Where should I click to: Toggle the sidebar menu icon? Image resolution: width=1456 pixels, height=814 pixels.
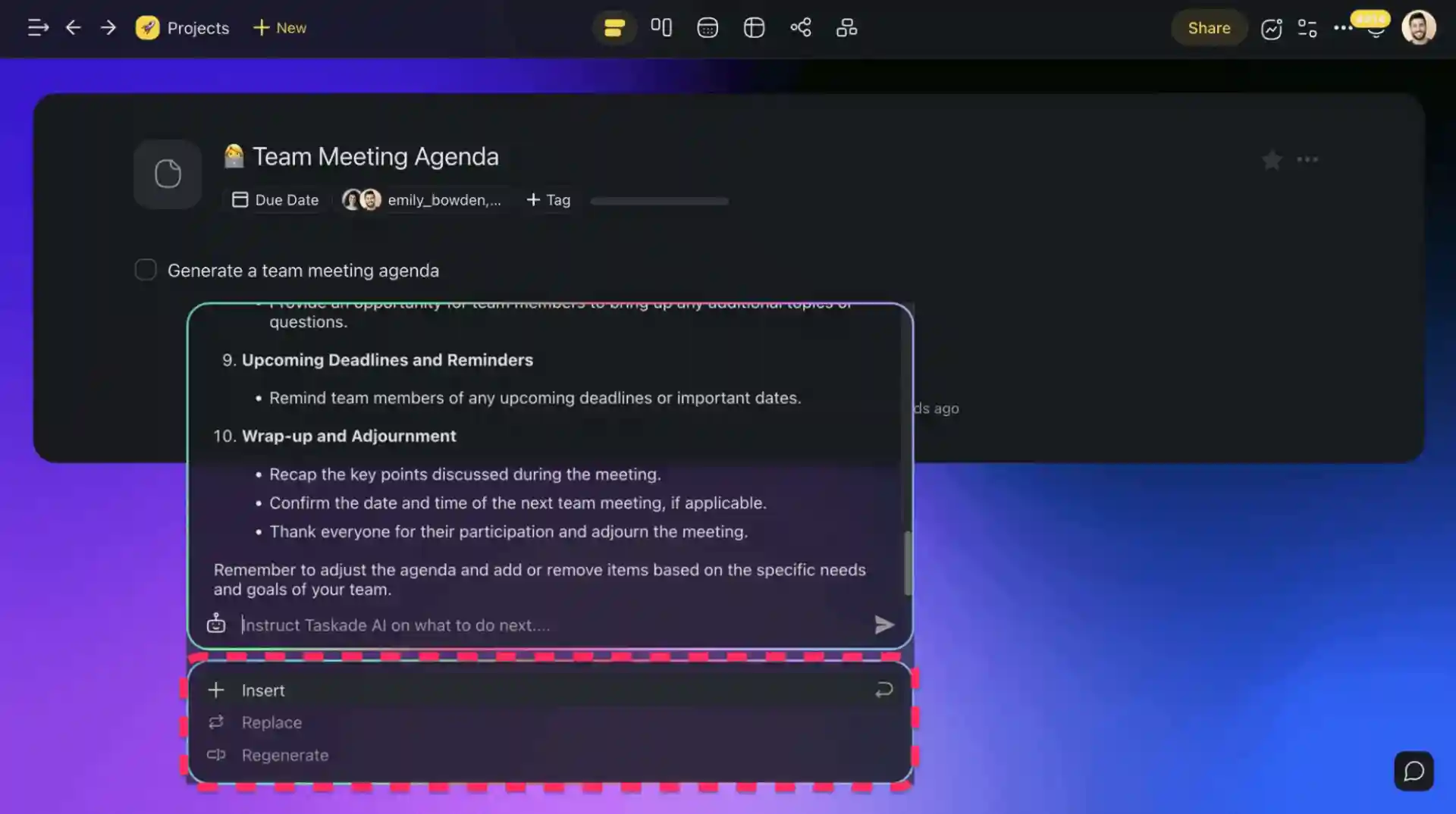coord(38,28)
